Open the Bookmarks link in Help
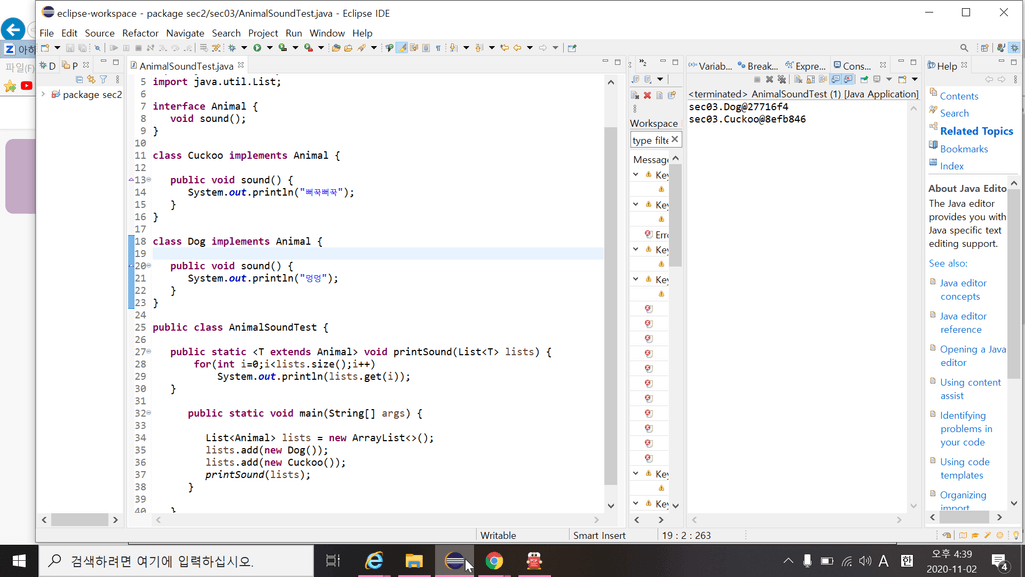Viewport: 1025px width, 577px height. point(964,149)
